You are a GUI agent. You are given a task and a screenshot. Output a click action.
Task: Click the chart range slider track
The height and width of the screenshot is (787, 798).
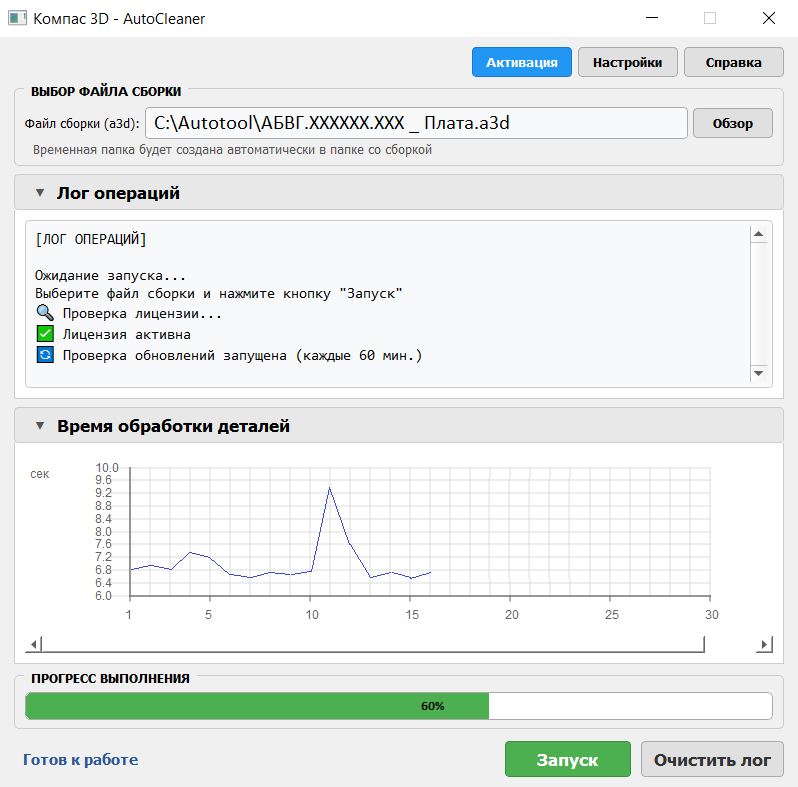(373, 645)
